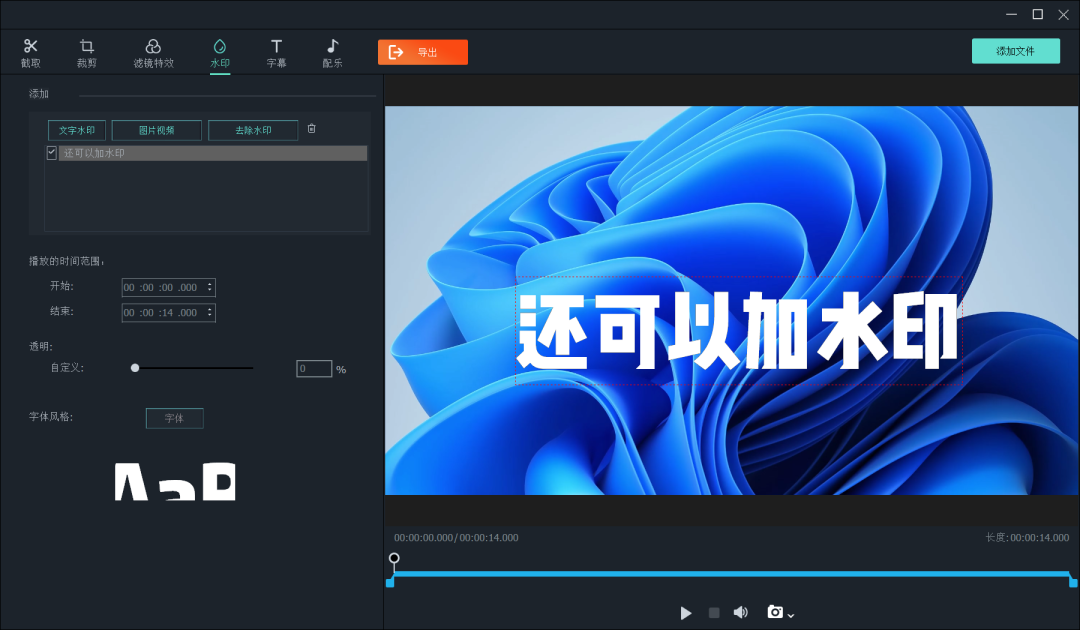Image resolution: width=1080 pixels, height=630 pixels.
Task: Switch to the 水印 watermark tab
Action: (220, 53)
